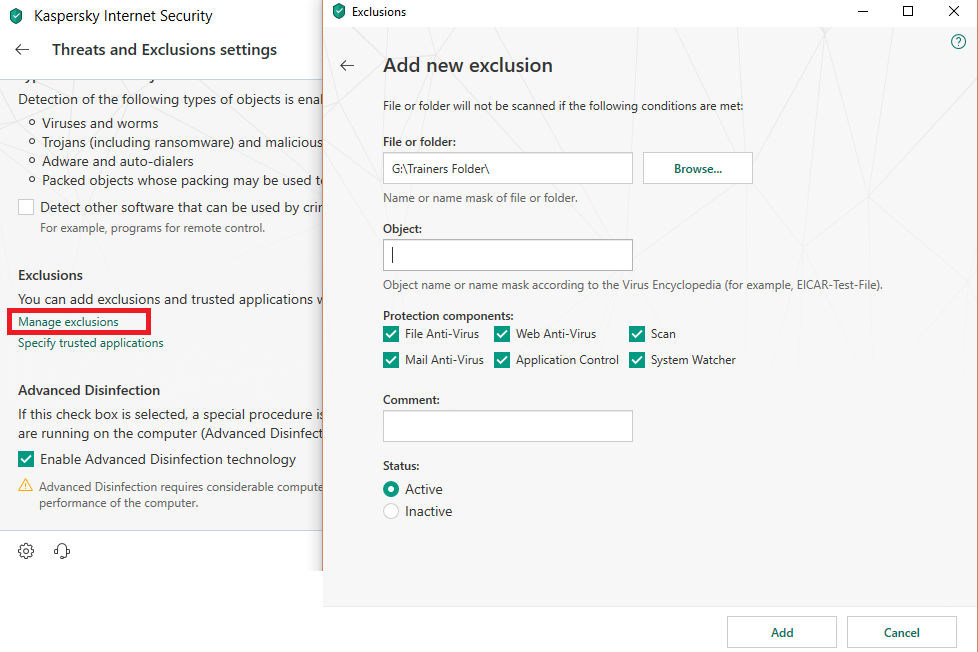Image resolution: width=978 pixels, height=652 pixels.
Task: Uncheck File Anti-Virus protection component
Action: (x=391, y=334)
